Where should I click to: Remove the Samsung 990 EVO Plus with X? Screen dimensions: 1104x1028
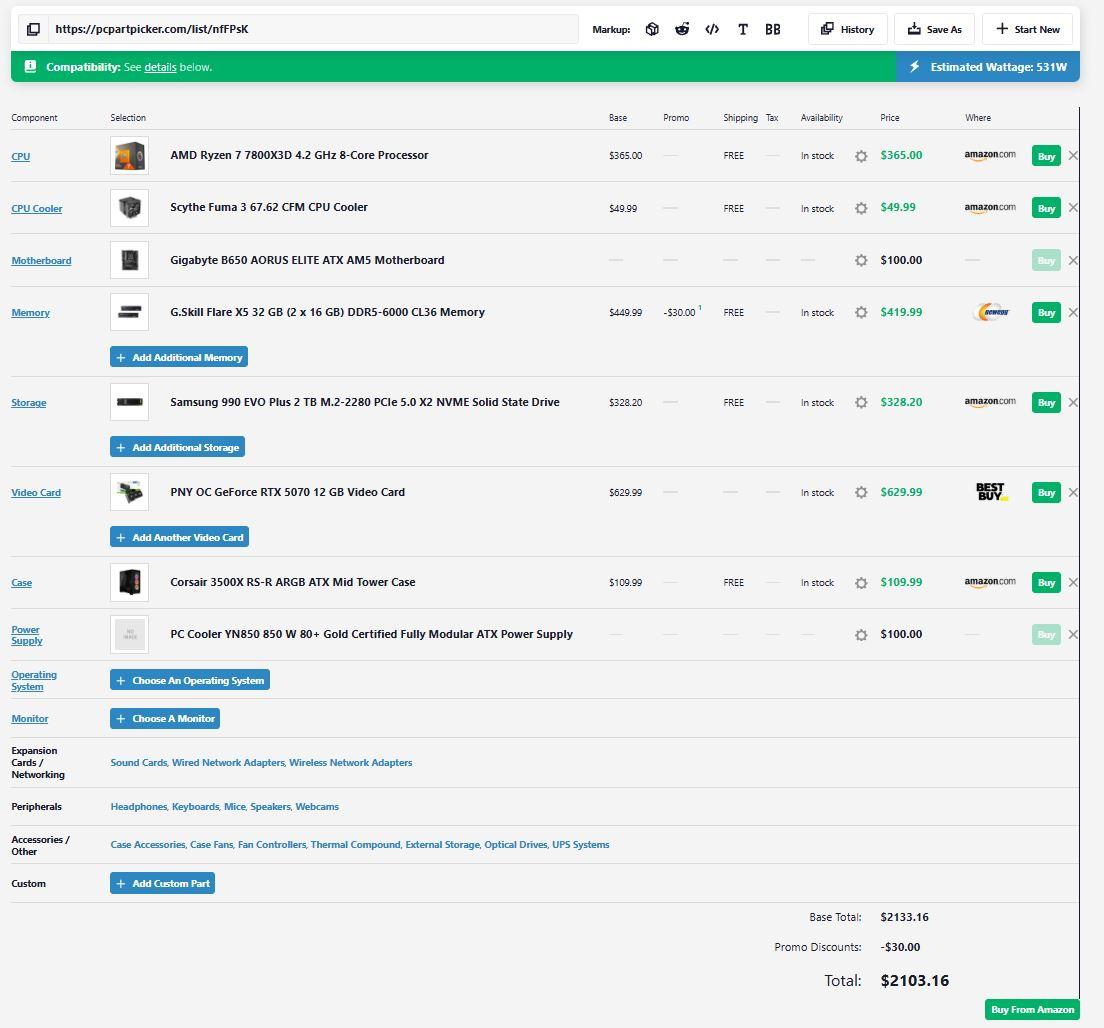(1073, 403)
